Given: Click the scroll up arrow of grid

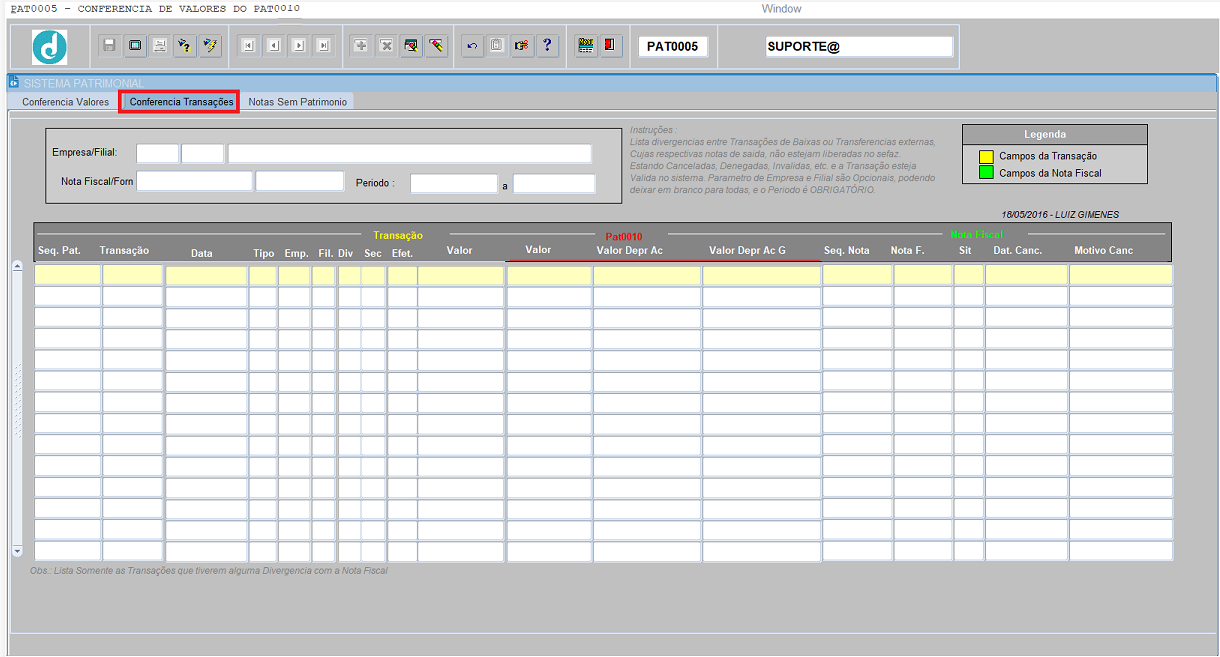Looking at the screenshot, I should pyautogui.click(x=16, y=266).
